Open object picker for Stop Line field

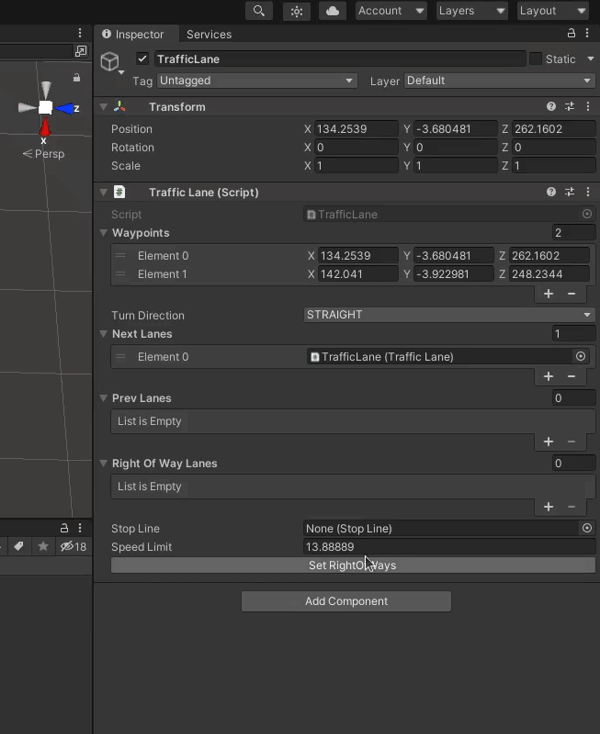(x=587, y=528)
